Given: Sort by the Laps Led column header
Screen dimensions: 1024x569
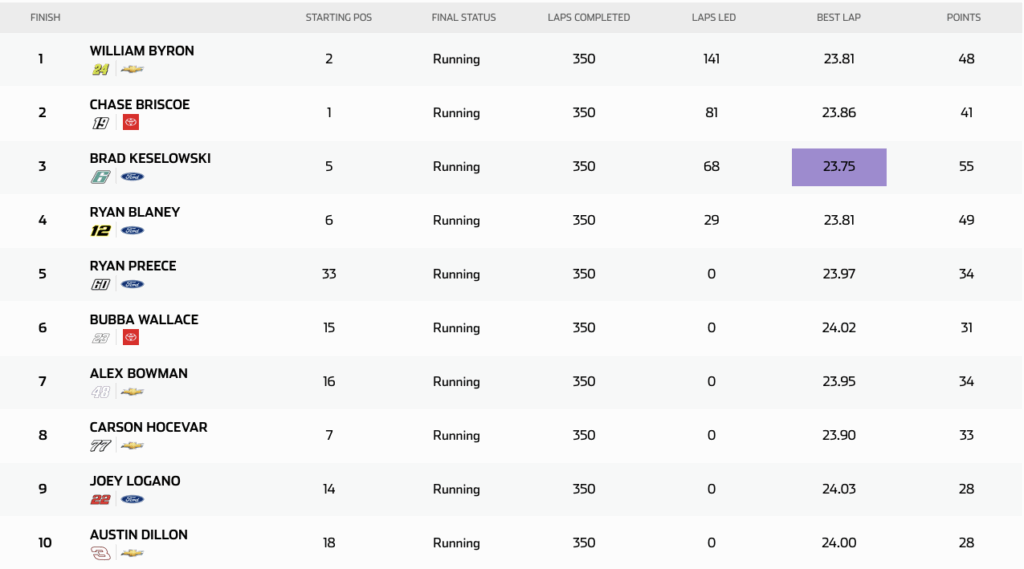Looking at the screenshot, I should click(x=713, y=17).
